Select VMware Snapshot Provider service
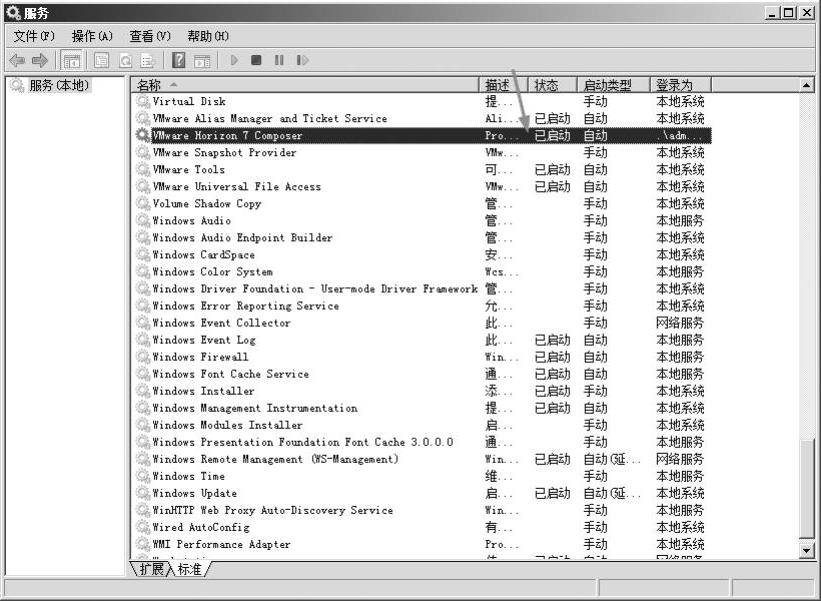 click(x=421, y=152)
